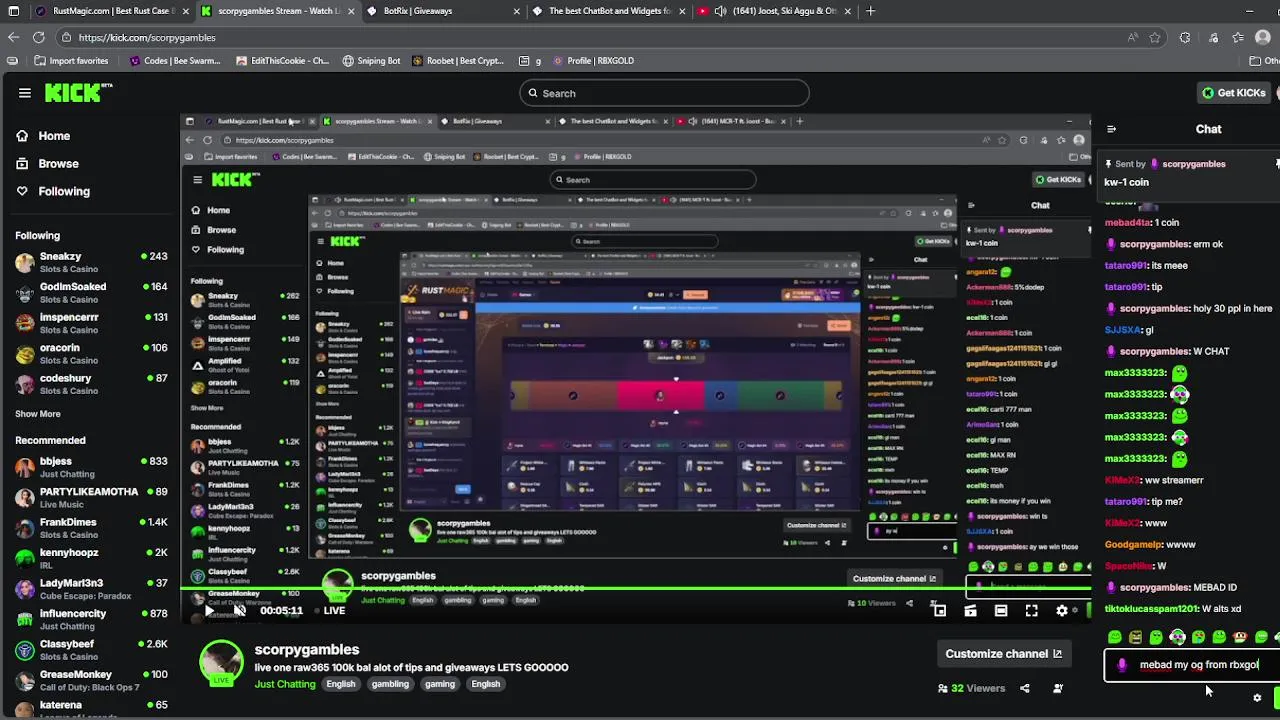The height and width of the screenshot is (720, 1280).
Task: Click the first green emote in emote bar
Action: (x=1115, y=637)
